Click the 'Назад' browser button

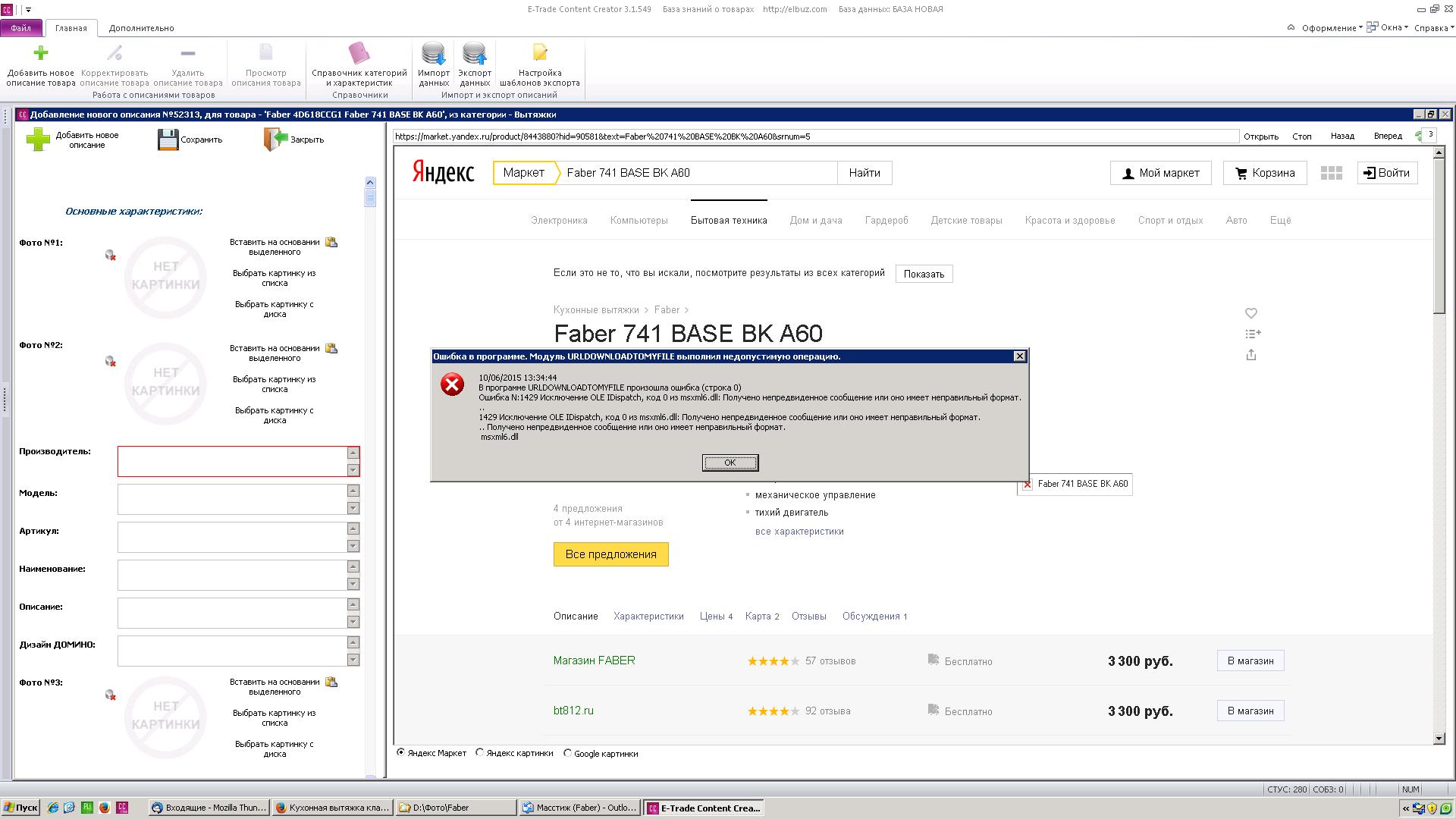[x=1342, y=136]
